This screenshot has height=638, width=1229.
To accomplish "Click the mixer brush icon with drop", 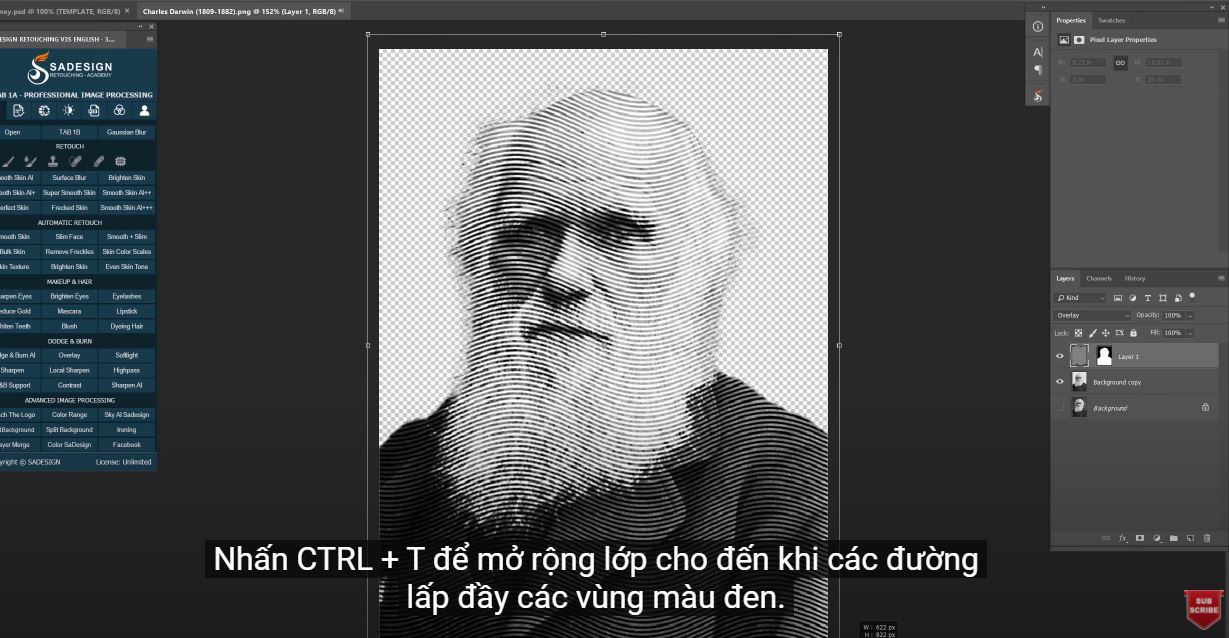I will pos(31,161).
